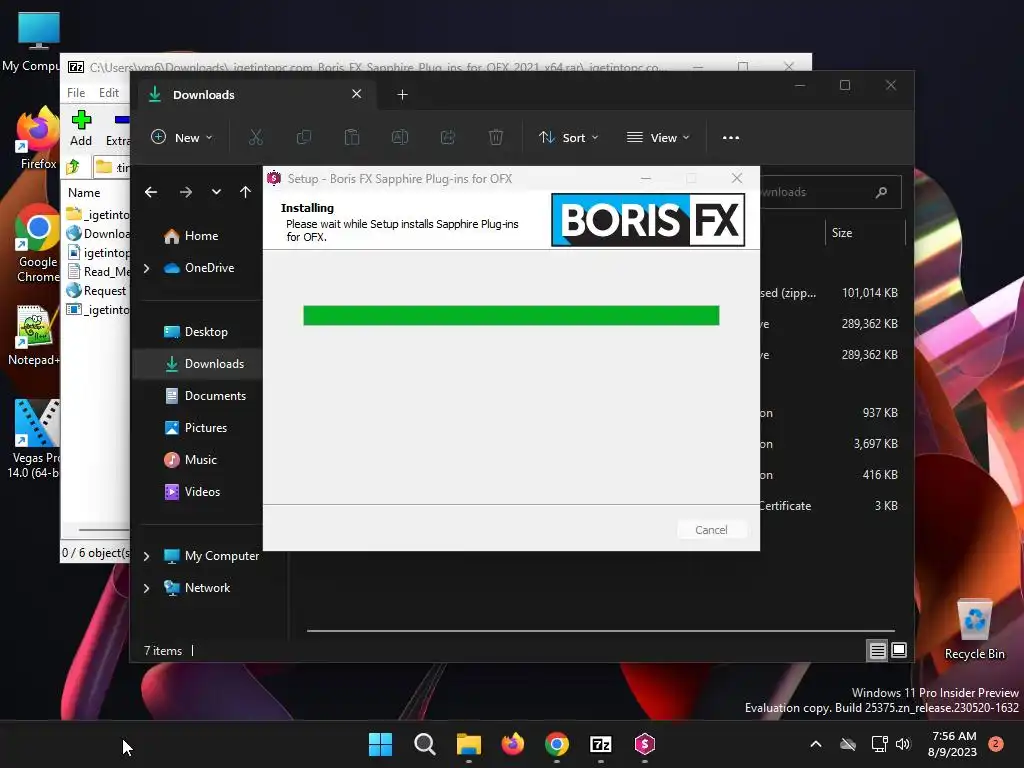Select Read_Me file in 7-Zip list
Viewport: 1024px width, 768px height.
tap(98, 272)
